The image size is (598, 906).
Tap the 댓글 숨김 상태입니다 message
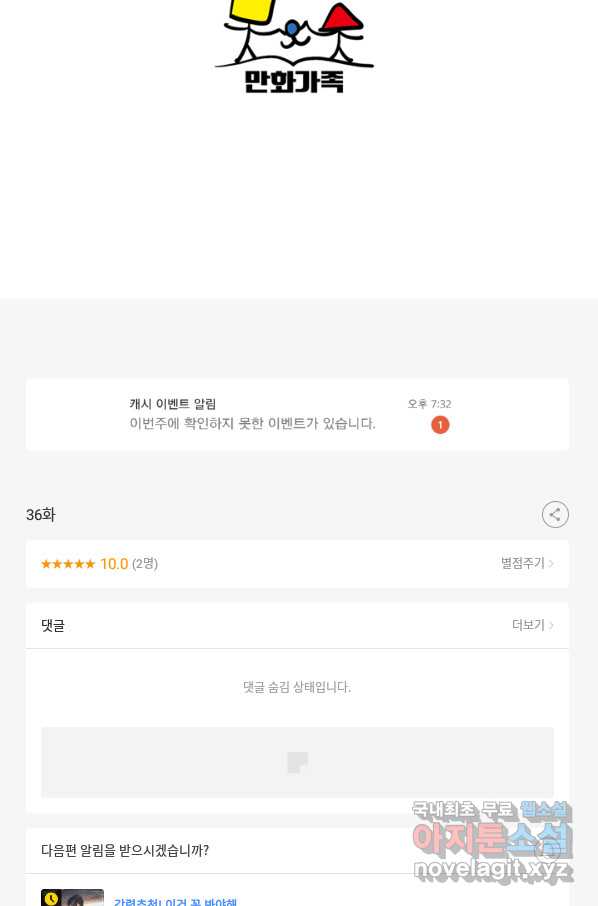click(297, 687)
